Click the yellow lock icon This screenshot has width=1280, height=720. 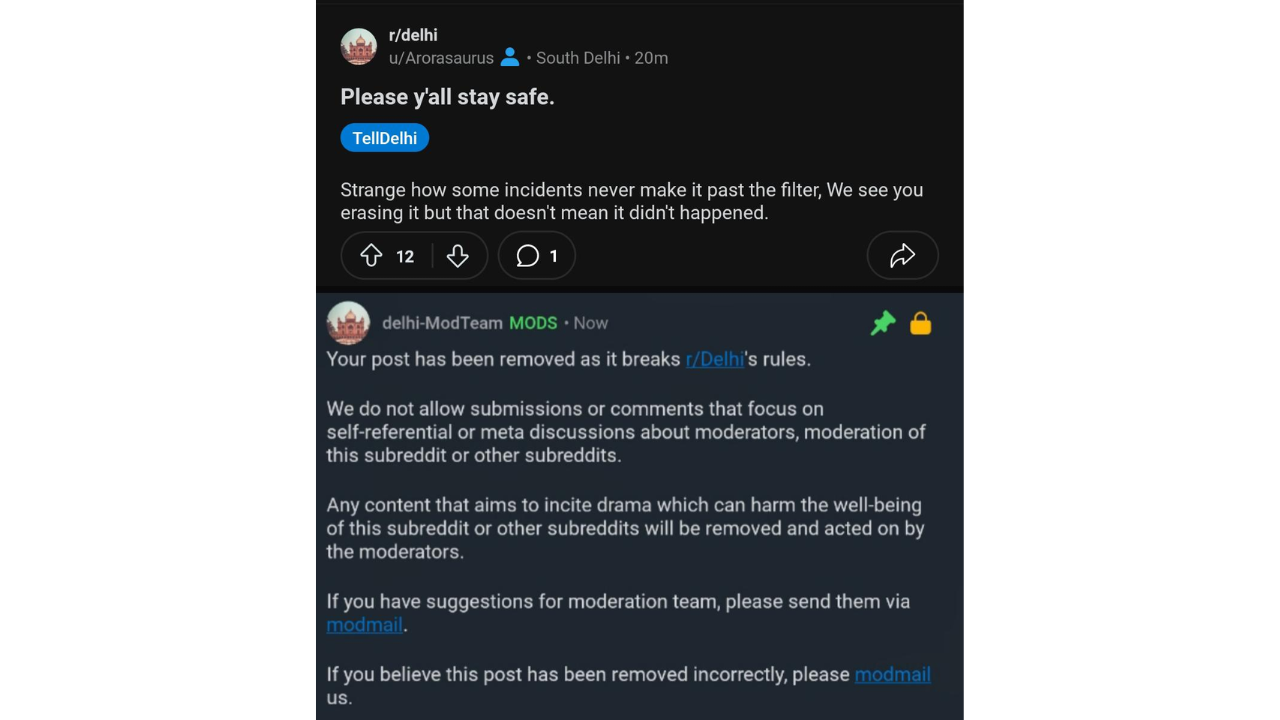click(921, 323)
